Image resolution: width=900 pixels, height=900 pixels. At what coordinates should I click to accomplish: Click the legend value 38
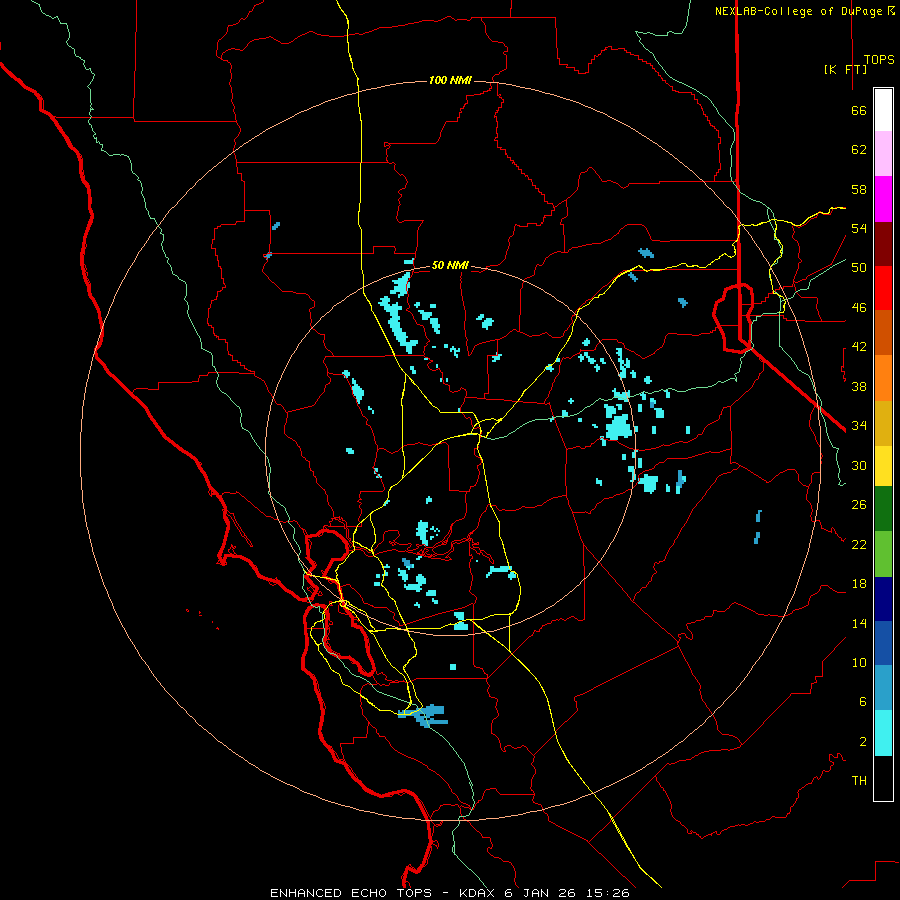pos(859,386)
